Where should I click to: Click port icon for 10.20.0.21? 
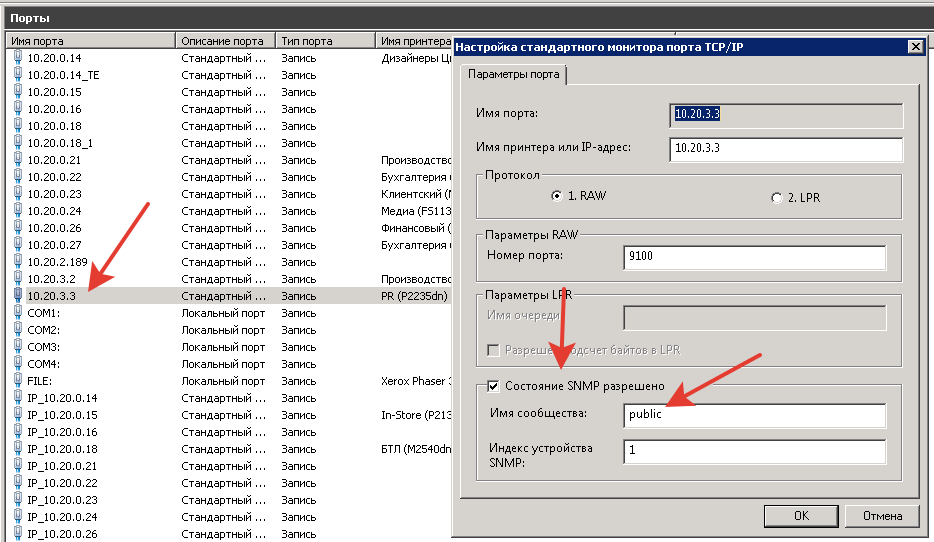(x=18, y=160)
